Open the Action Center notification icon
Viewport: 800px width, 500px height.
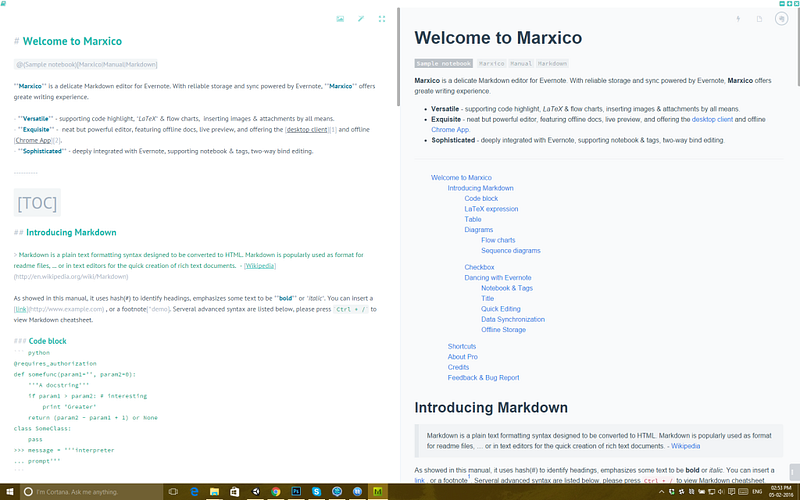point(731,492)
